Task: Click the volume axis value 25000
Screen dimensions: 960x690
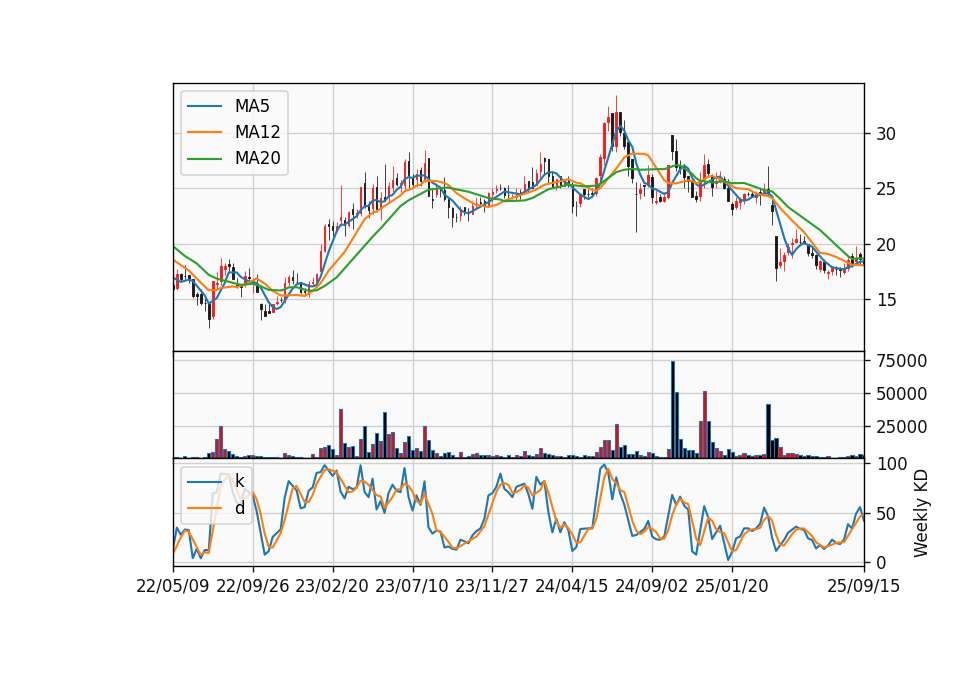Action: coord(901,427)
